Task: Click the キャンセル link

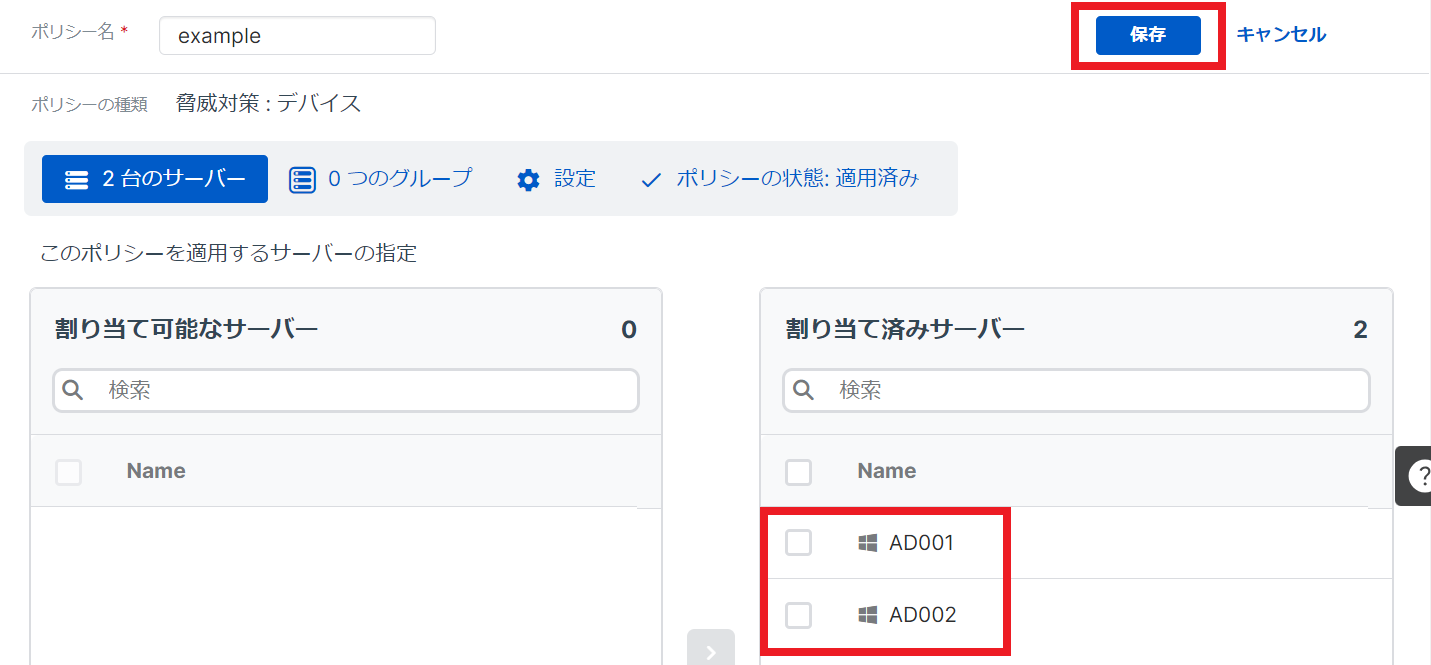Action: coord(1281,35)
